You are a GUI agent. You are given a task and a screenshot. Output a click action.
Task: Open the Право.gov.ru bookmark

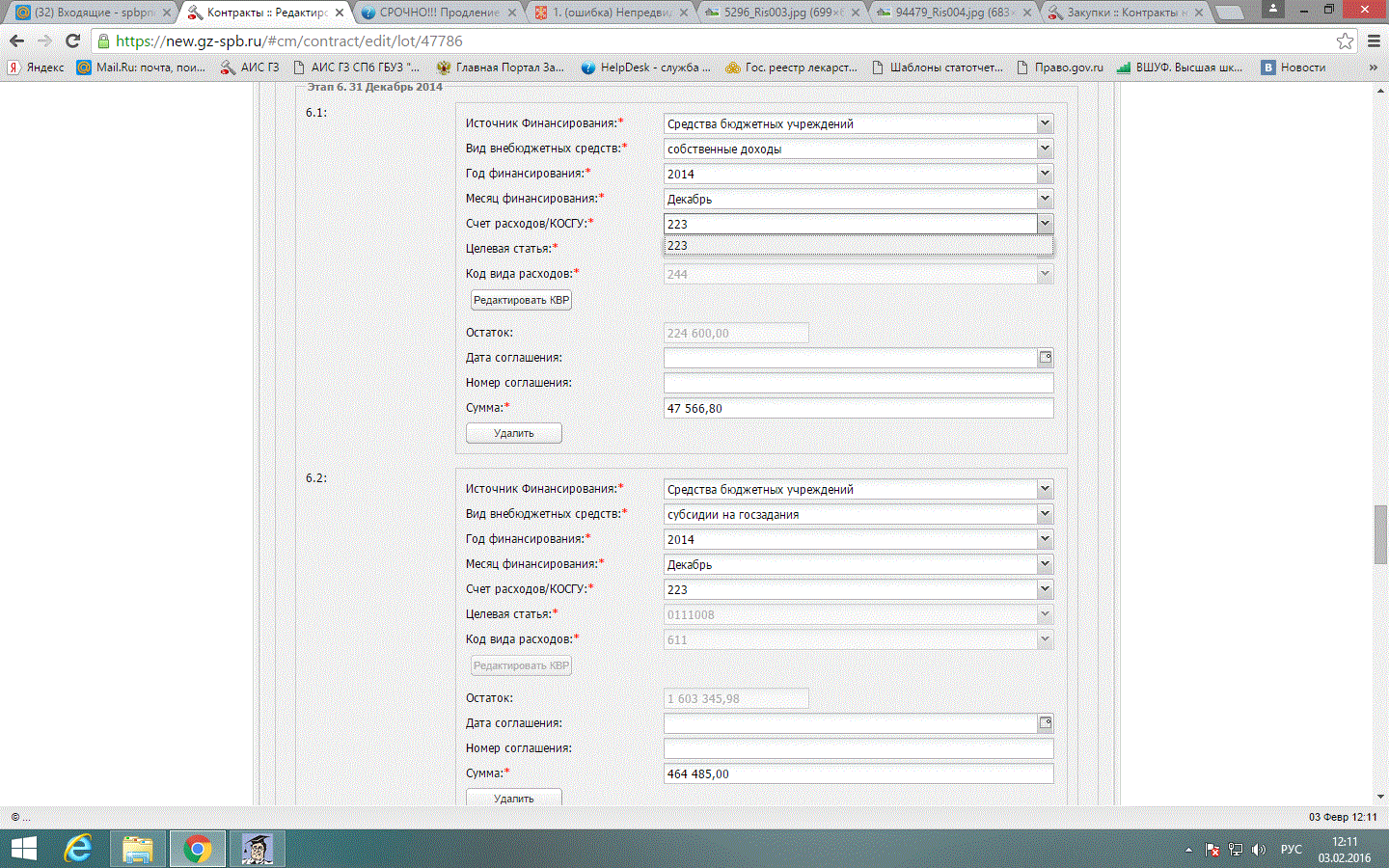pos(1059,68)
